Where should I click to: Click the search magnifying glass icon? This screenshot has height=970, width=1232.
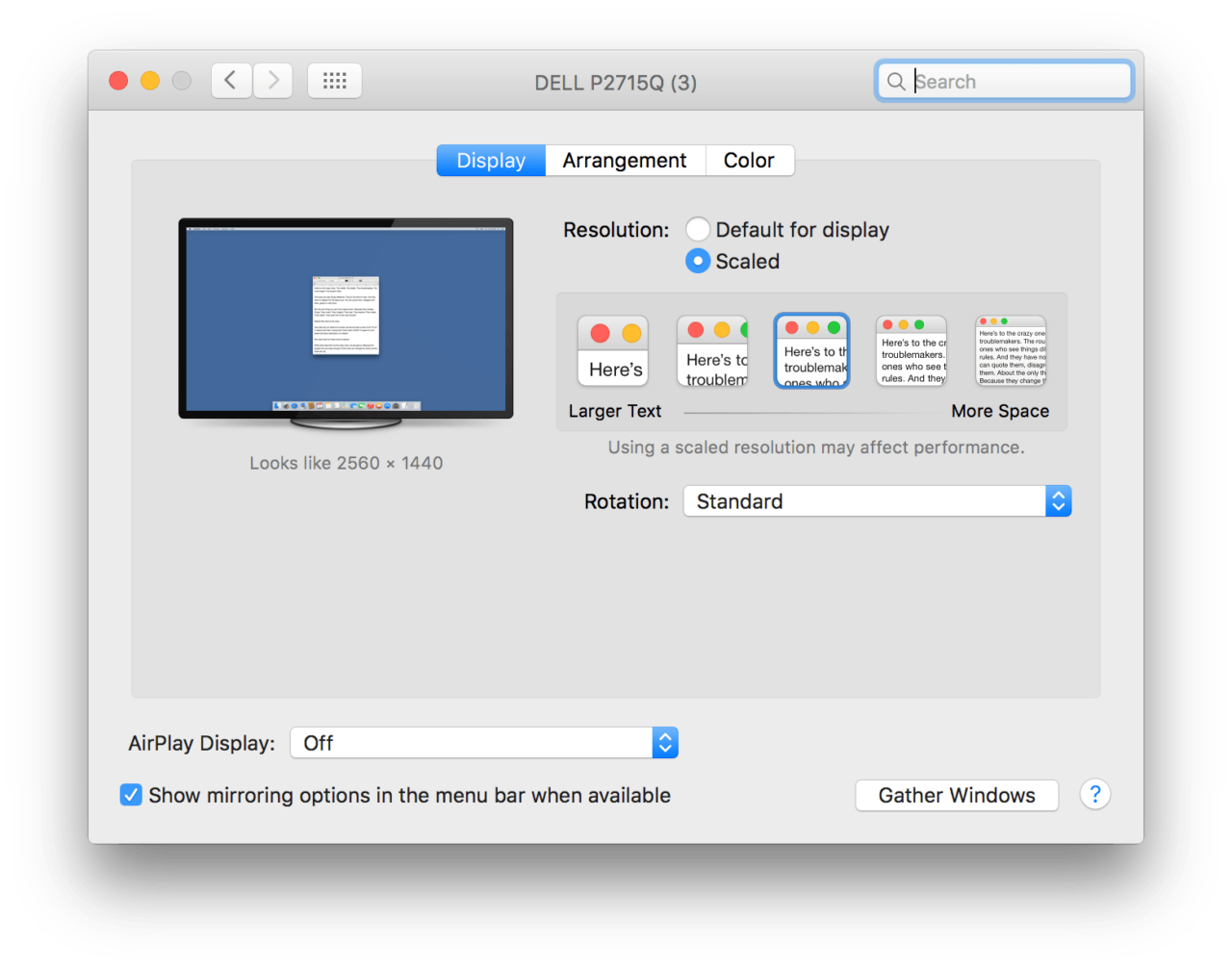(x=896, y=82)
